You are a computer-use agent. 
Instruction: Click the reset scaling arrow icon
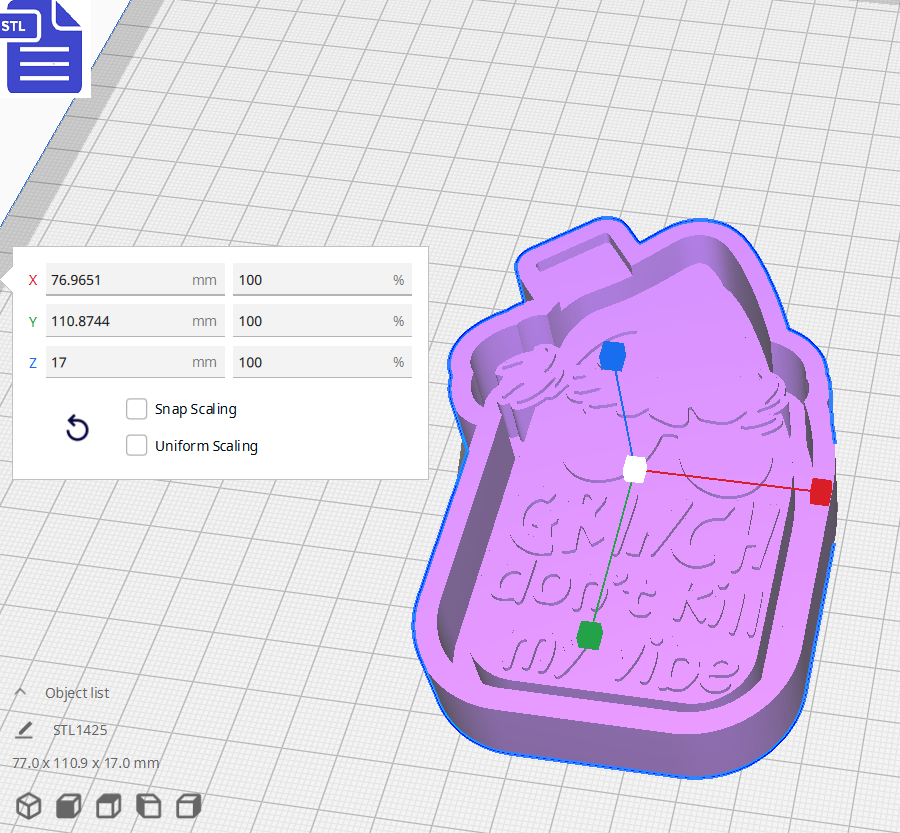(77, 427)
